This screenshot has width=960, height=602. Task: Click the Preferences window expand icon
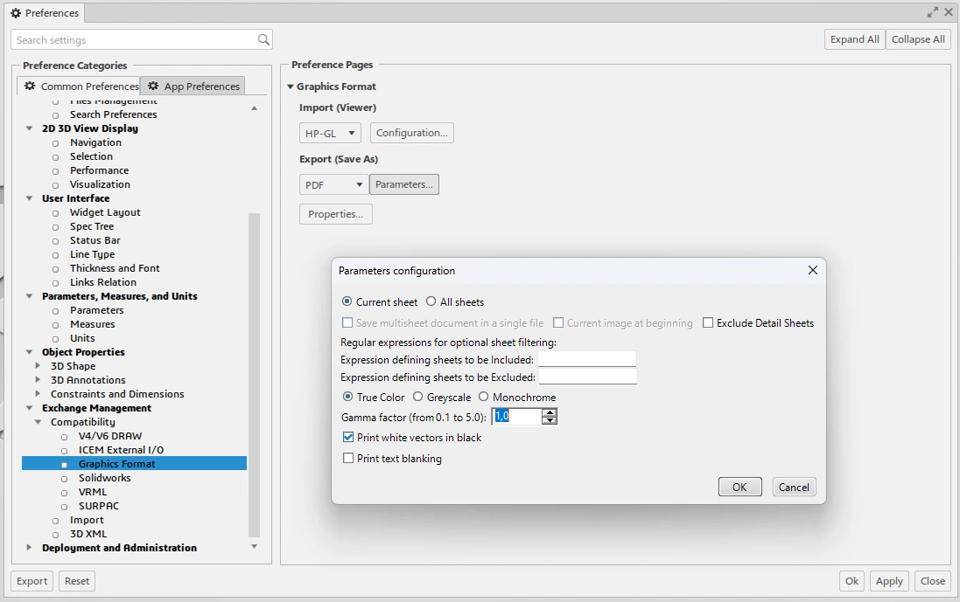point(932,12)
